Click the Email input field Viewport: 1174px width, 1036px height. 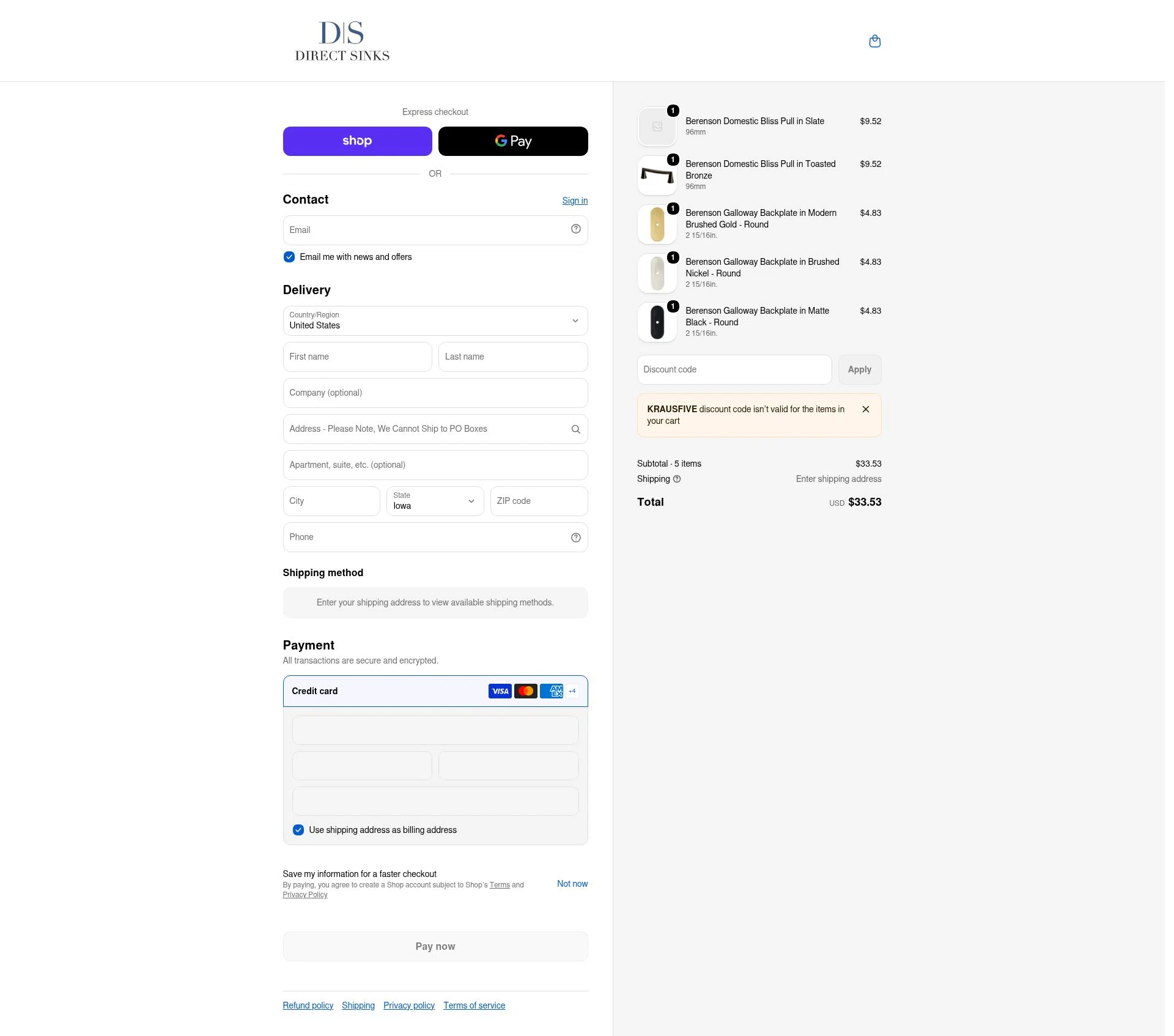point(435,231)
